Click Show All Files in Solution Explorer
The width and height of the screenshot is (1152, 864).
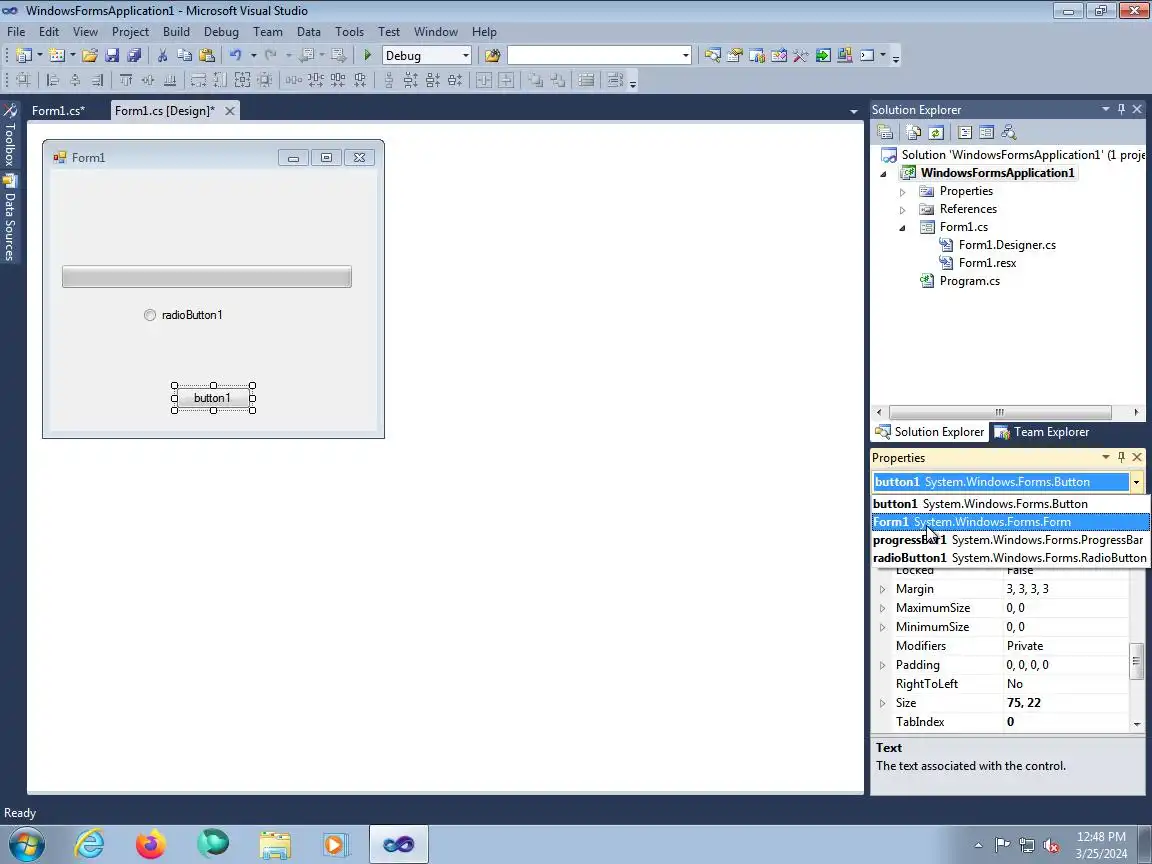tap(913, 132)
